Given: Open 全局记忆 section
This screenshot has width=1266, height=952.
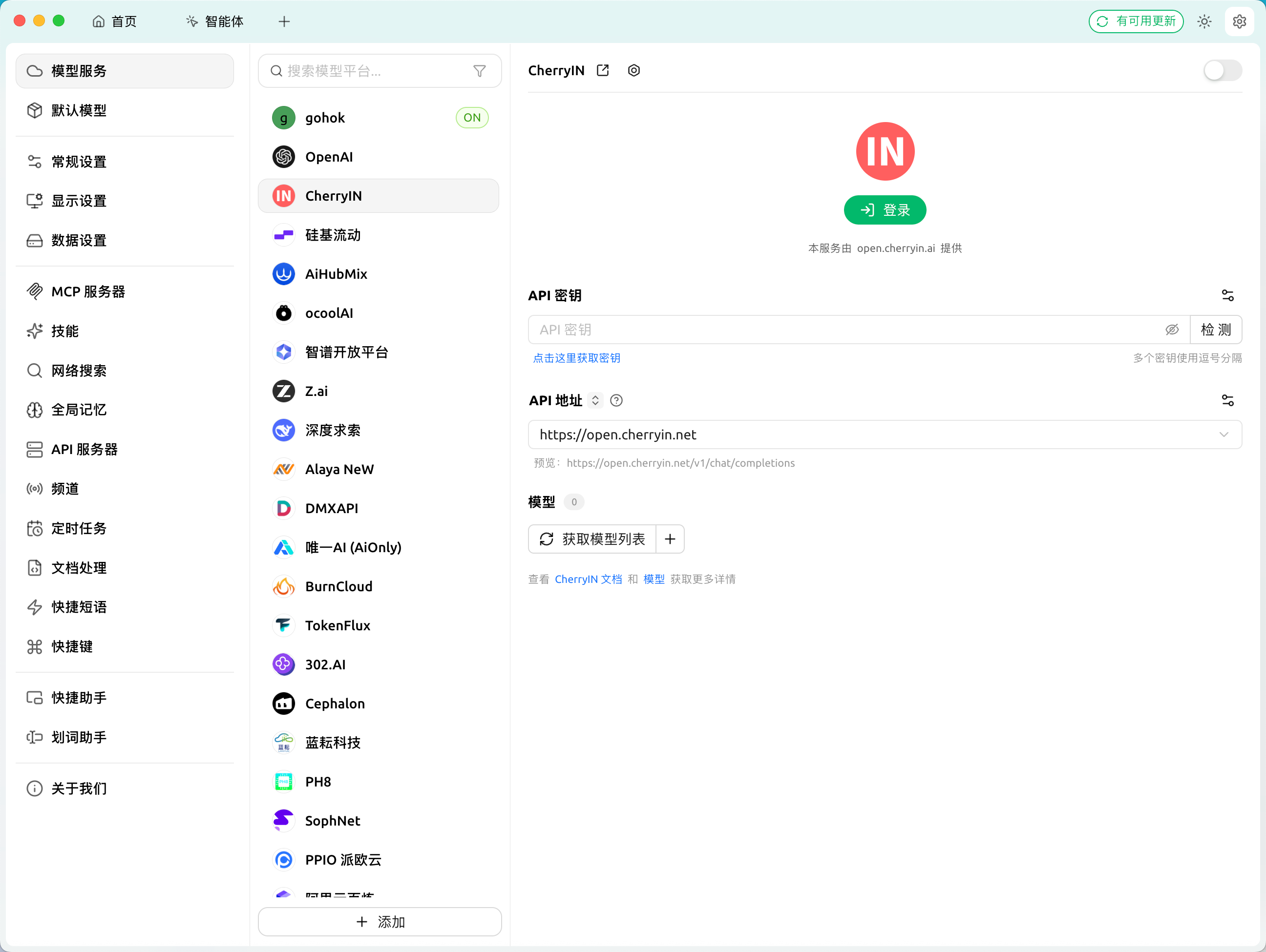Looking at the screenshot, I should (125, 410).
